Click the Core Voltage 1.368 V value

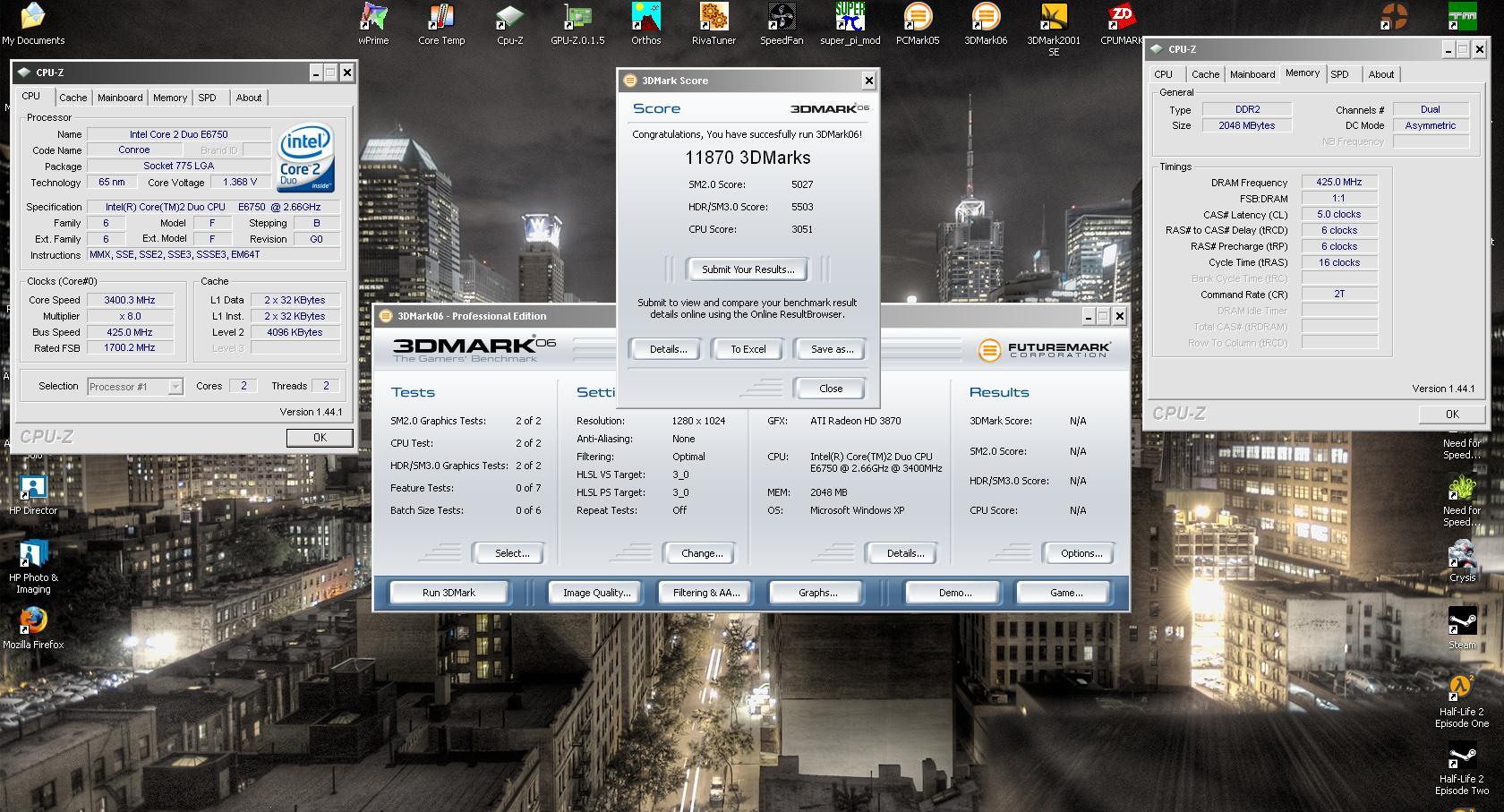[x=239, y=182]
